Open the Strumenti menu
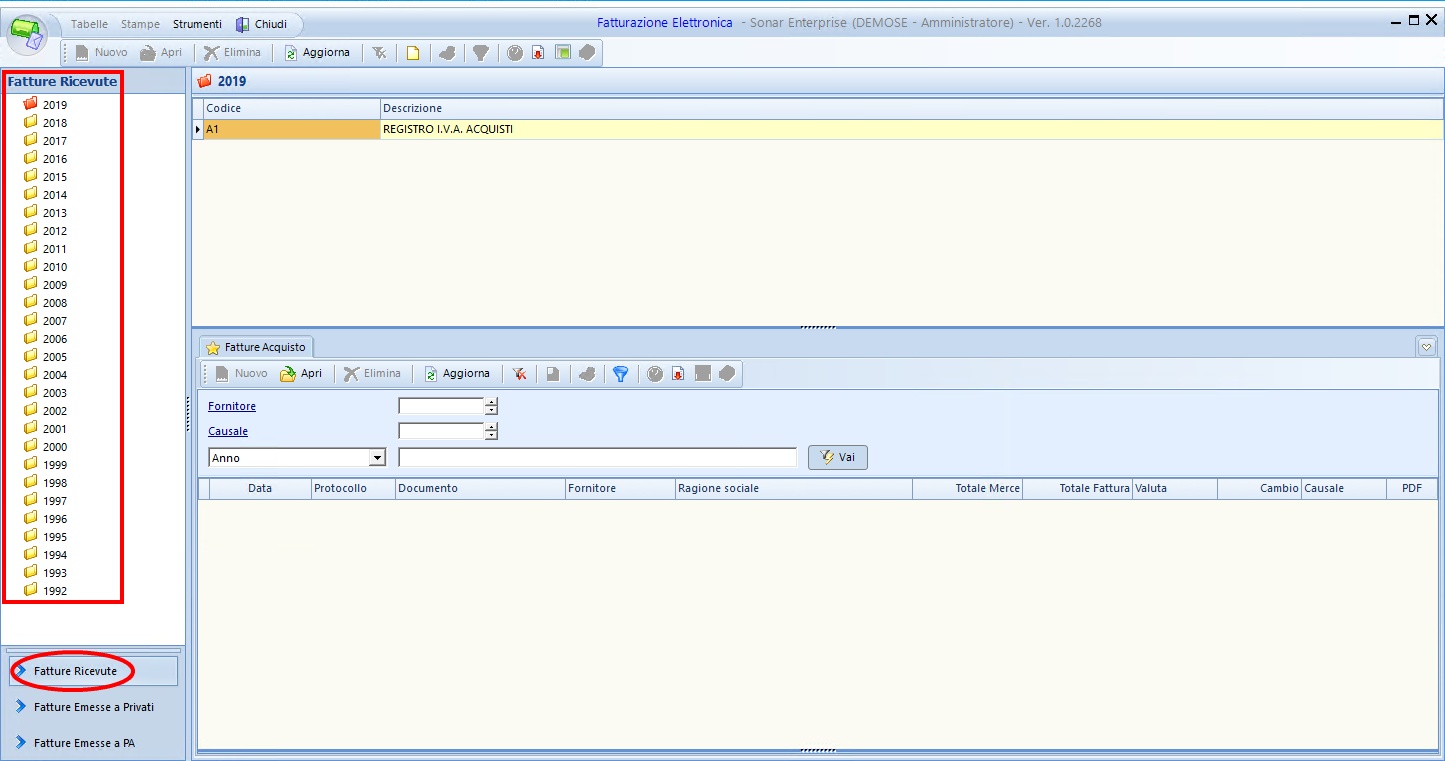 197,24
